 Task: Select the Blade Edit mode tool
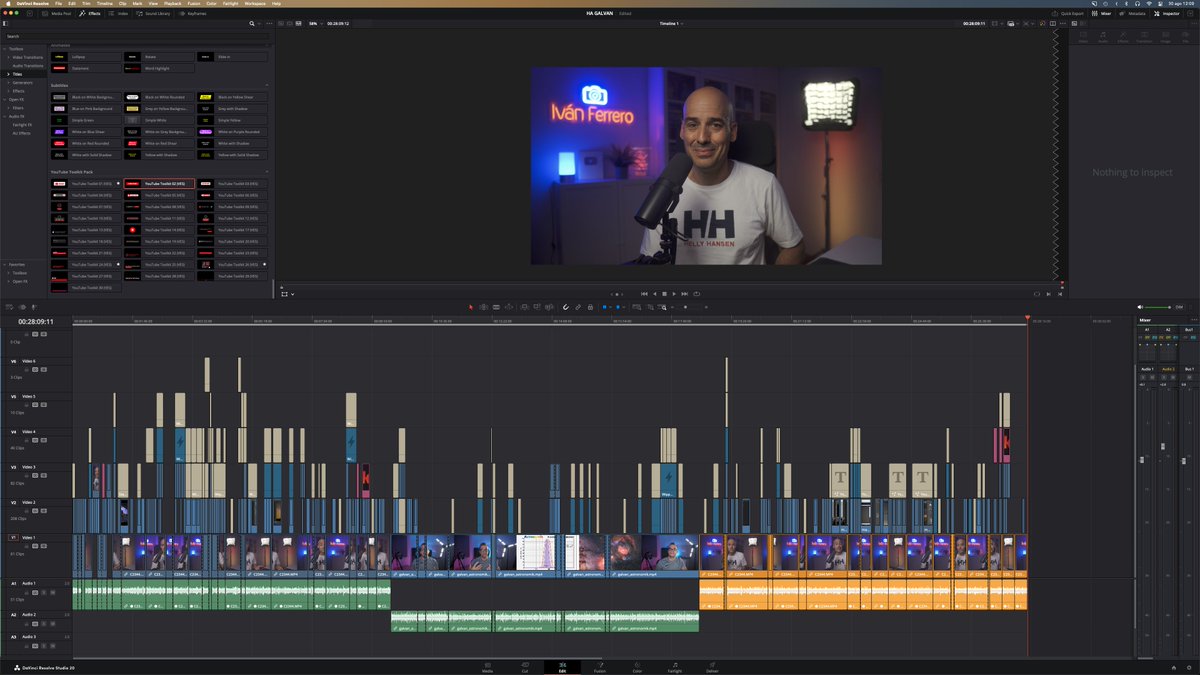pyautogui.click(x=509, y=307)
